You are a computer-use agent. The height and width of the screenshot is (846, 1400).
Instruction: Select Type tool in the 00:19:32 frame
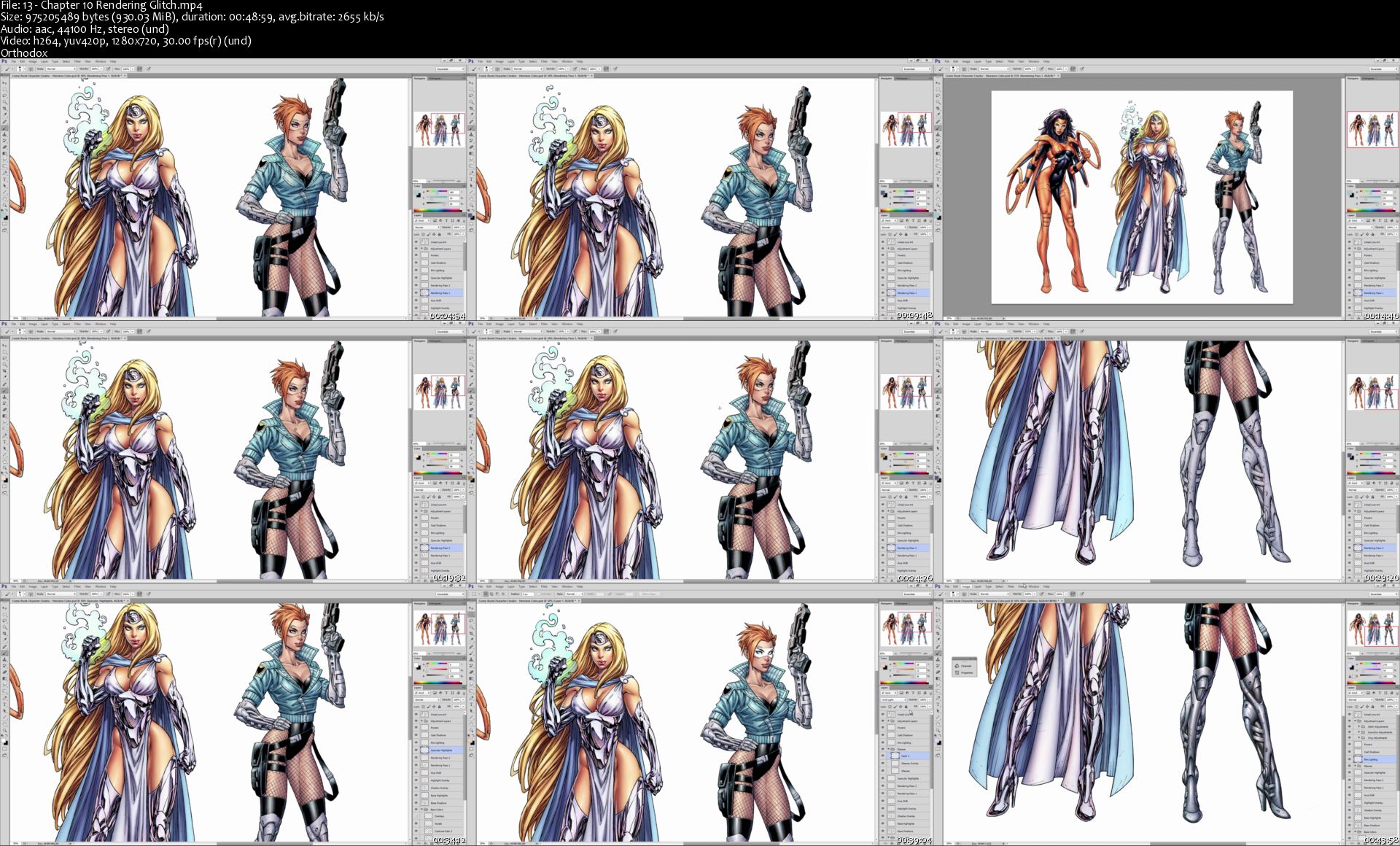pyautogui.click(x=4, y=442)
